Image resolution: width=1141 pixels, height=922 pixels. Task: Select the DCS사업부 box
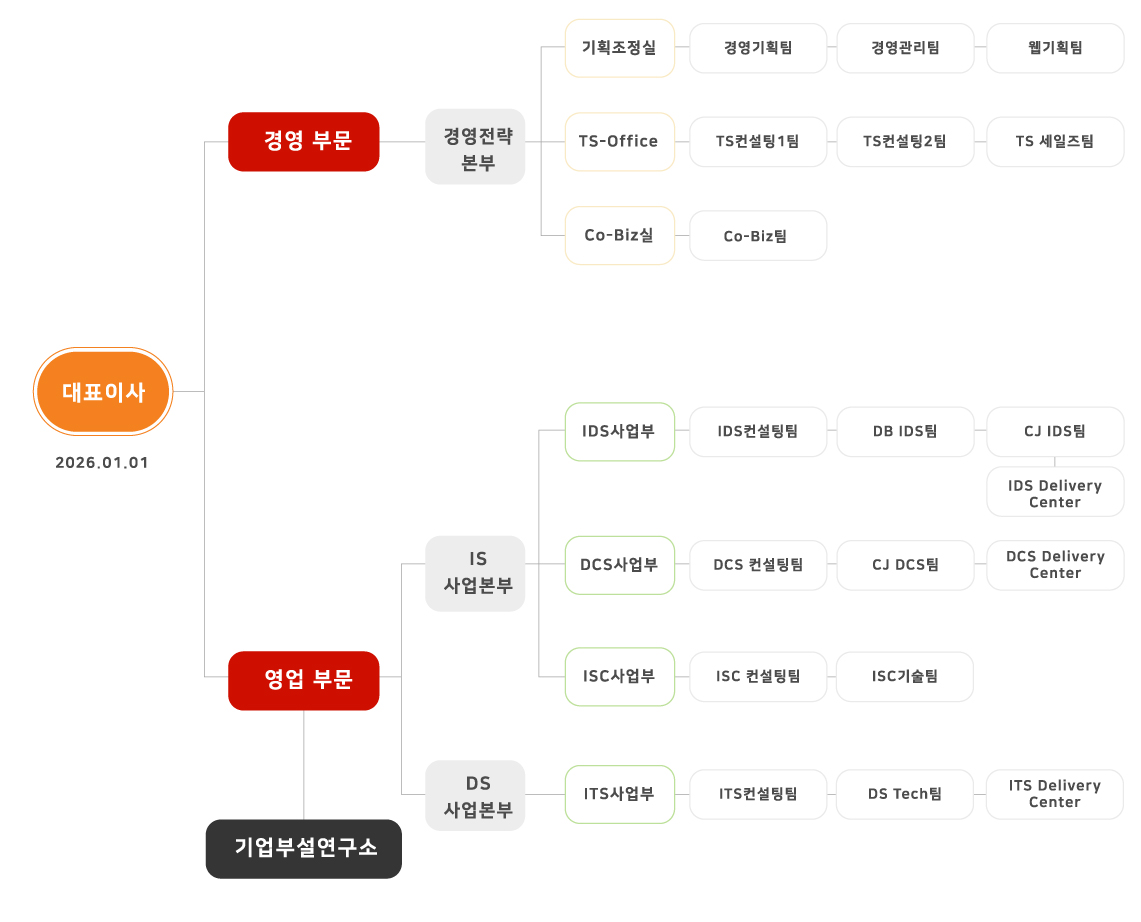click(620, 565)
